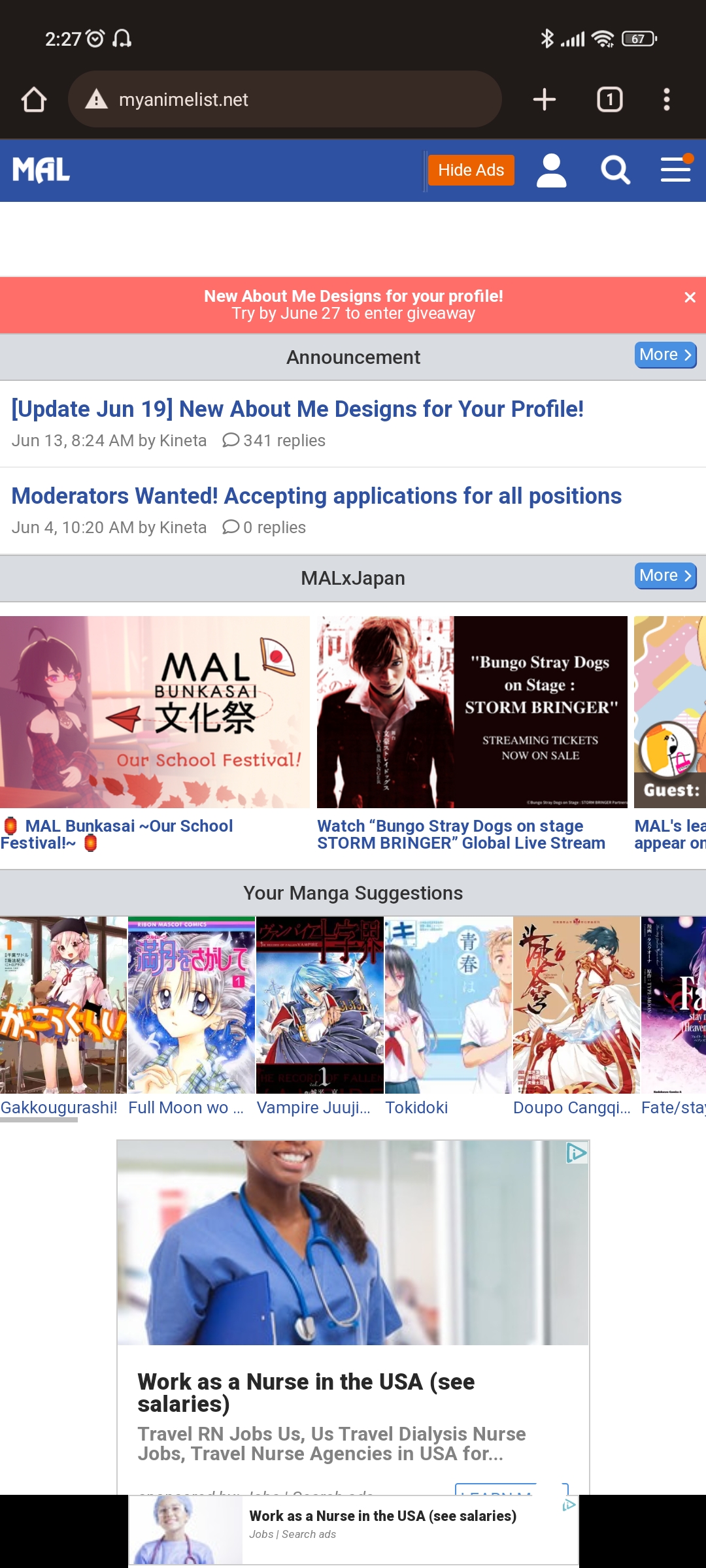Open the browser three-dot overflow menu

pos(666,100)
